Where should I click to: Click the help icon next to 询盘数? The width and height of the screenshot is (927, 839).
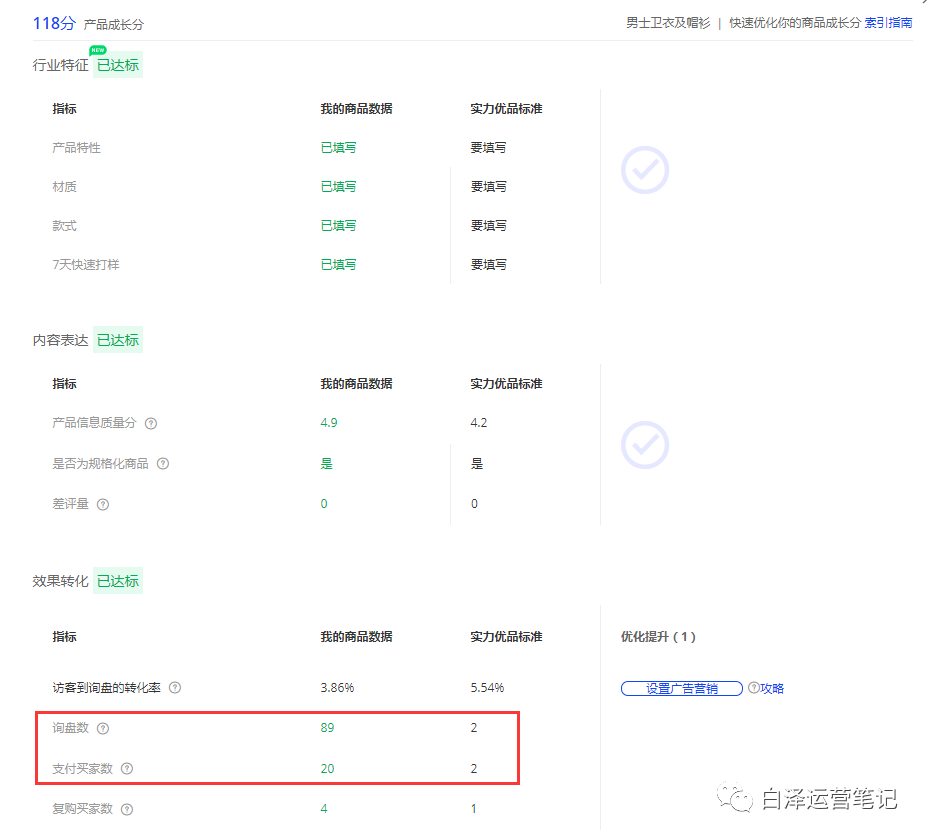pyautogui.click(x=103, y=728)
